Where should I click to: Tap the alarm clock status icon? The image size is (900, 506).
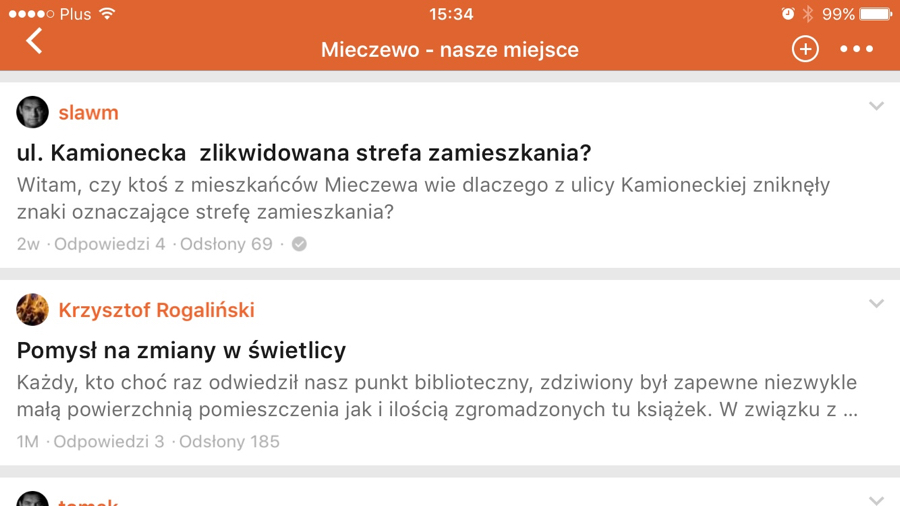click(x=788, y=14)
